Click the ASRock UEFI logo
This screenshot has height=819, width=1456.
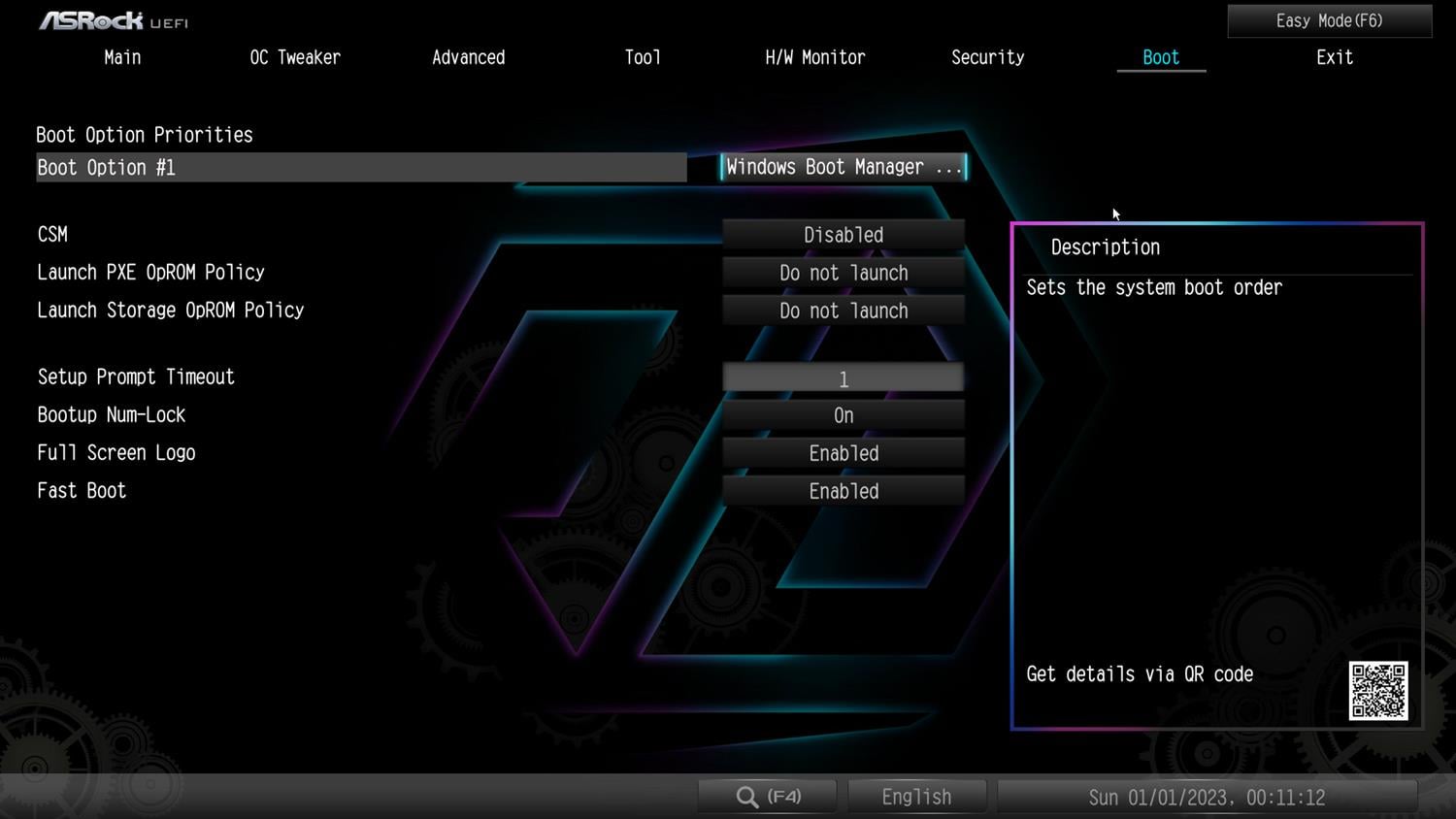pos(114,20)
